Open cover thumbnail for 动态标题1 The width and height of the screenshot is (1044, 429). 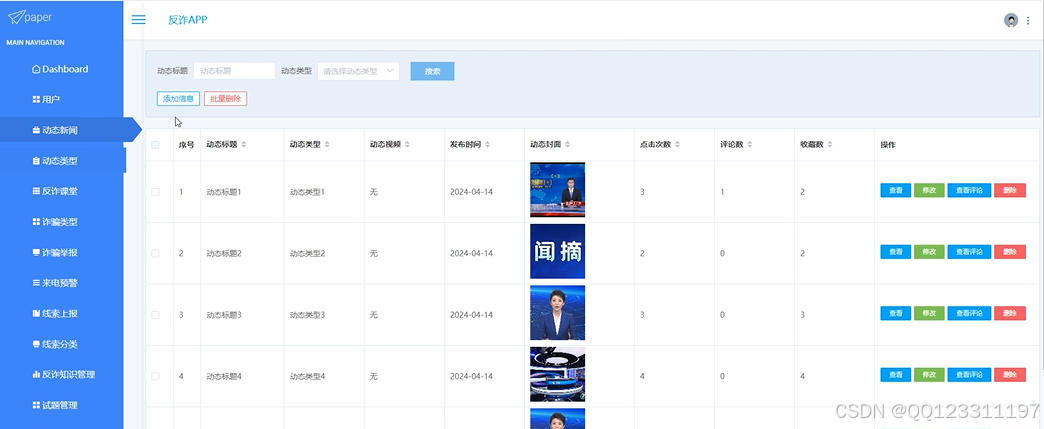tap(557, 190)
